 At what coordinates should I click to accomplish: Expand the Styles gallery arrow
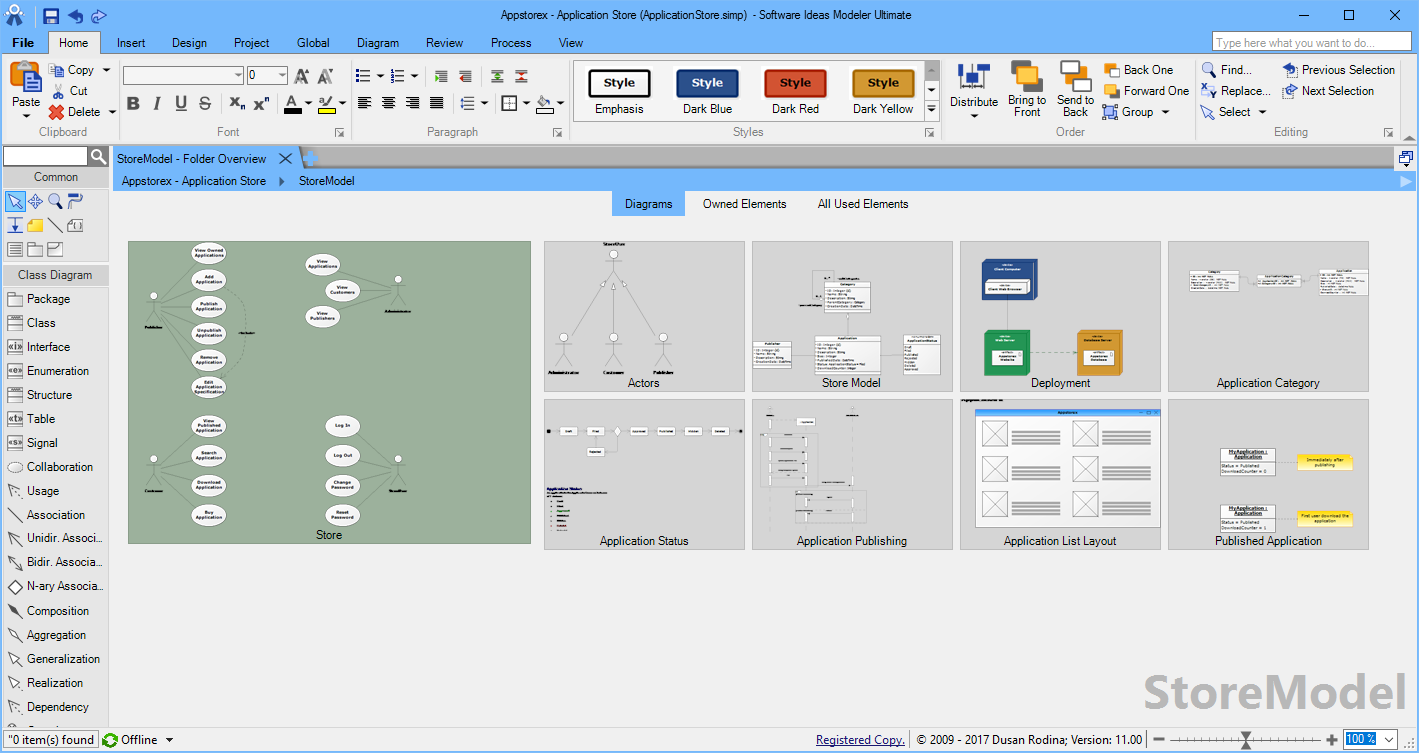[x=932, y=108]
